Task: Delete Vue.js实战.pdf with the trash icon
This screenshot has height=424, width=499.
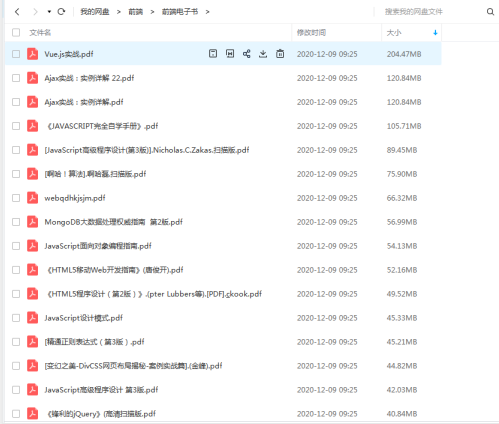Action: [x=280, y=54]
